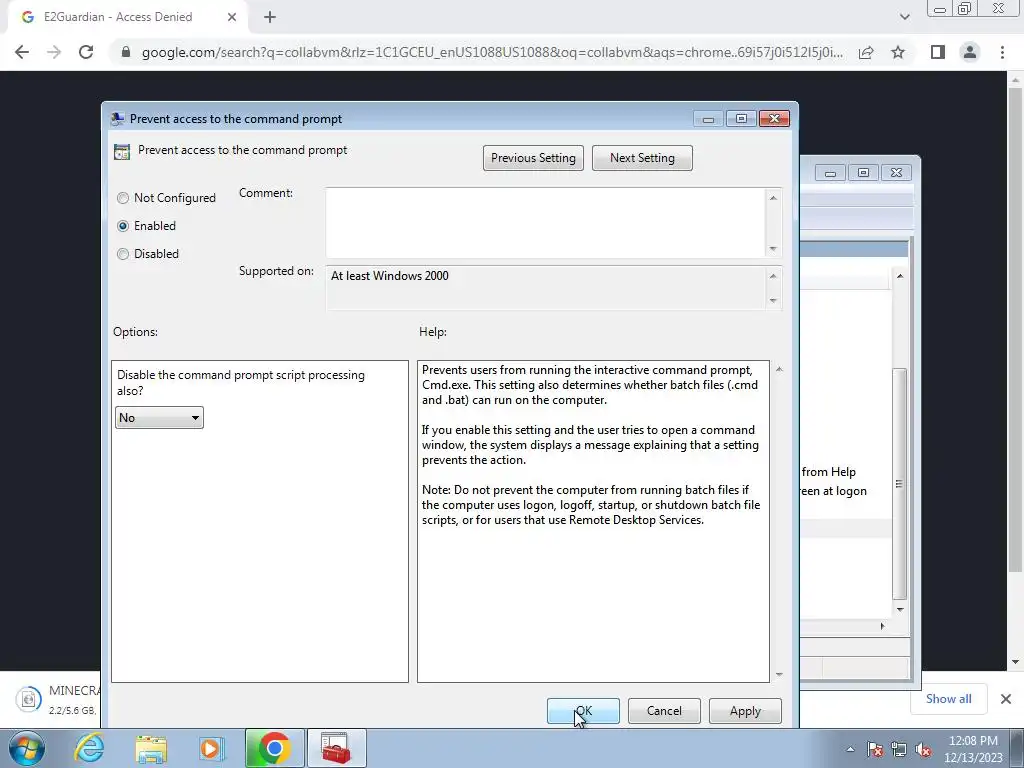Image resolution: width=1024 pixels, height=768 pixels.
Task: Click inside the Comment text box
Action: pyautogui.click(x=545, y=223)
